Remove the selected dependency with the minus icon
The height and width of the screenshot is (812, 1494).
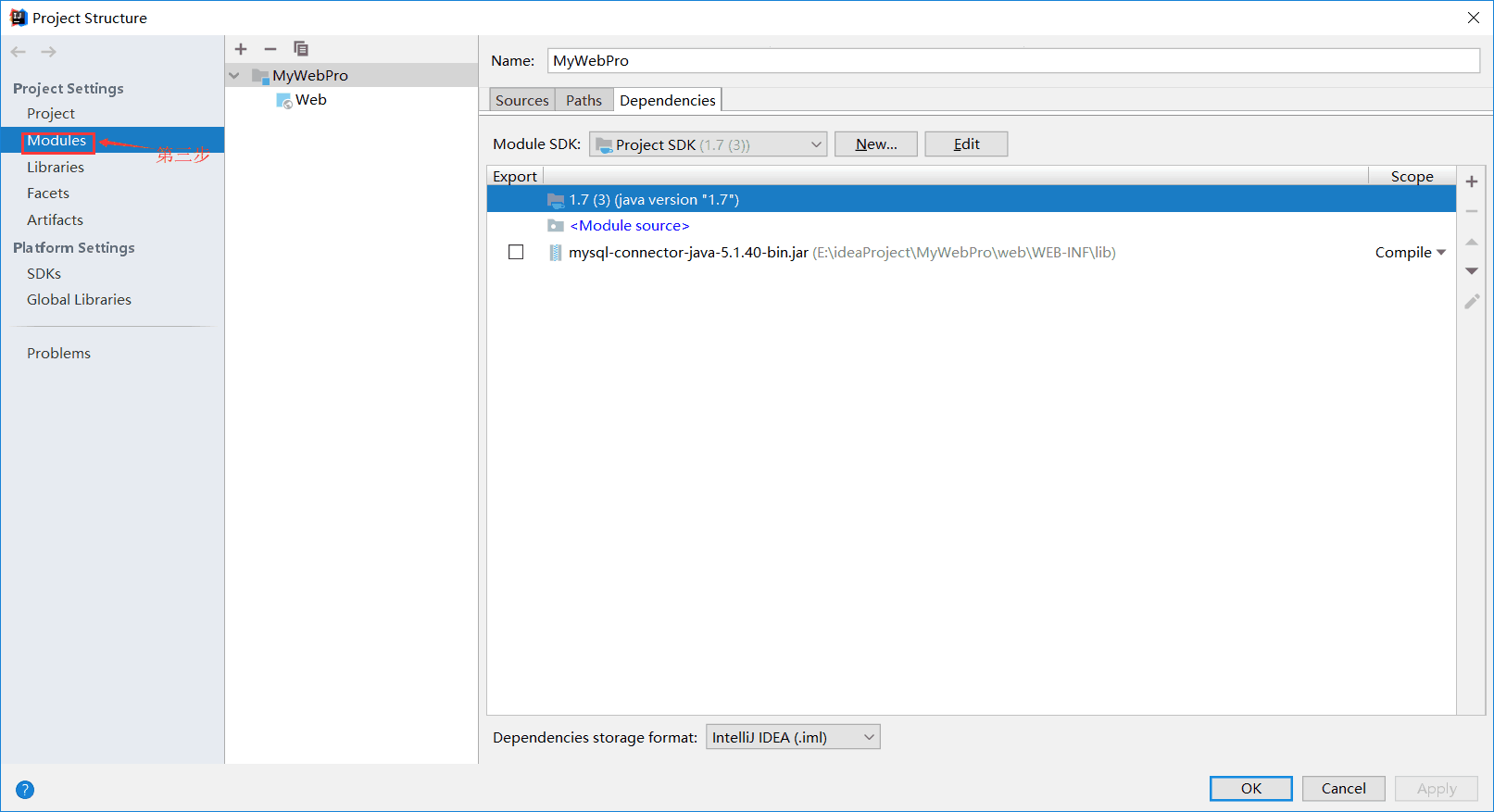point(1472,211)
